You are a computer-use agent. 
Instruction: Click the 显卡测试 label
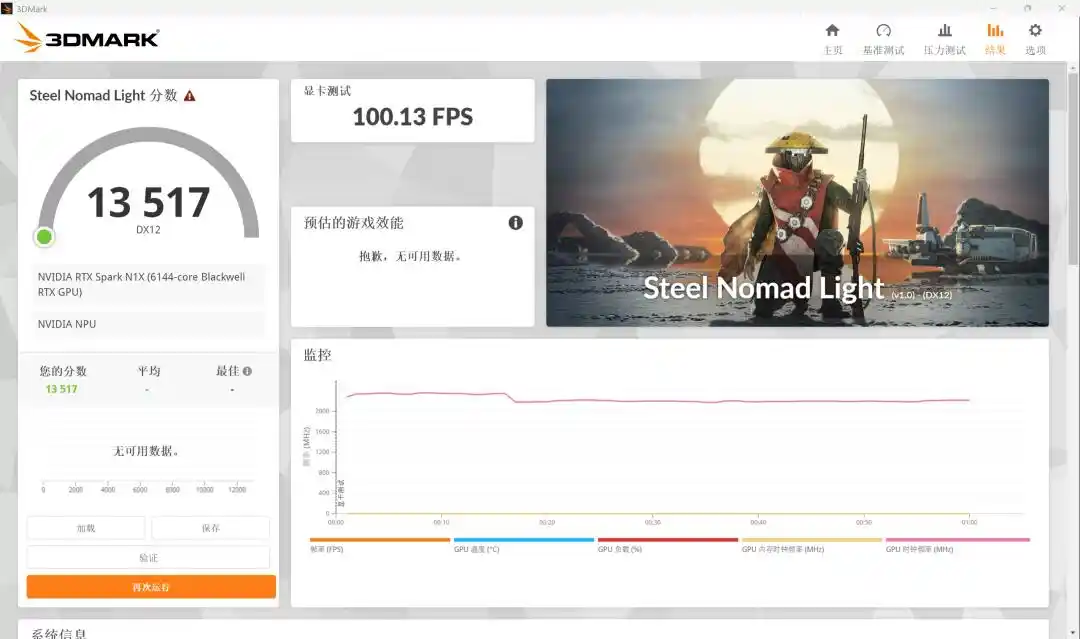[x=327, y=91]
